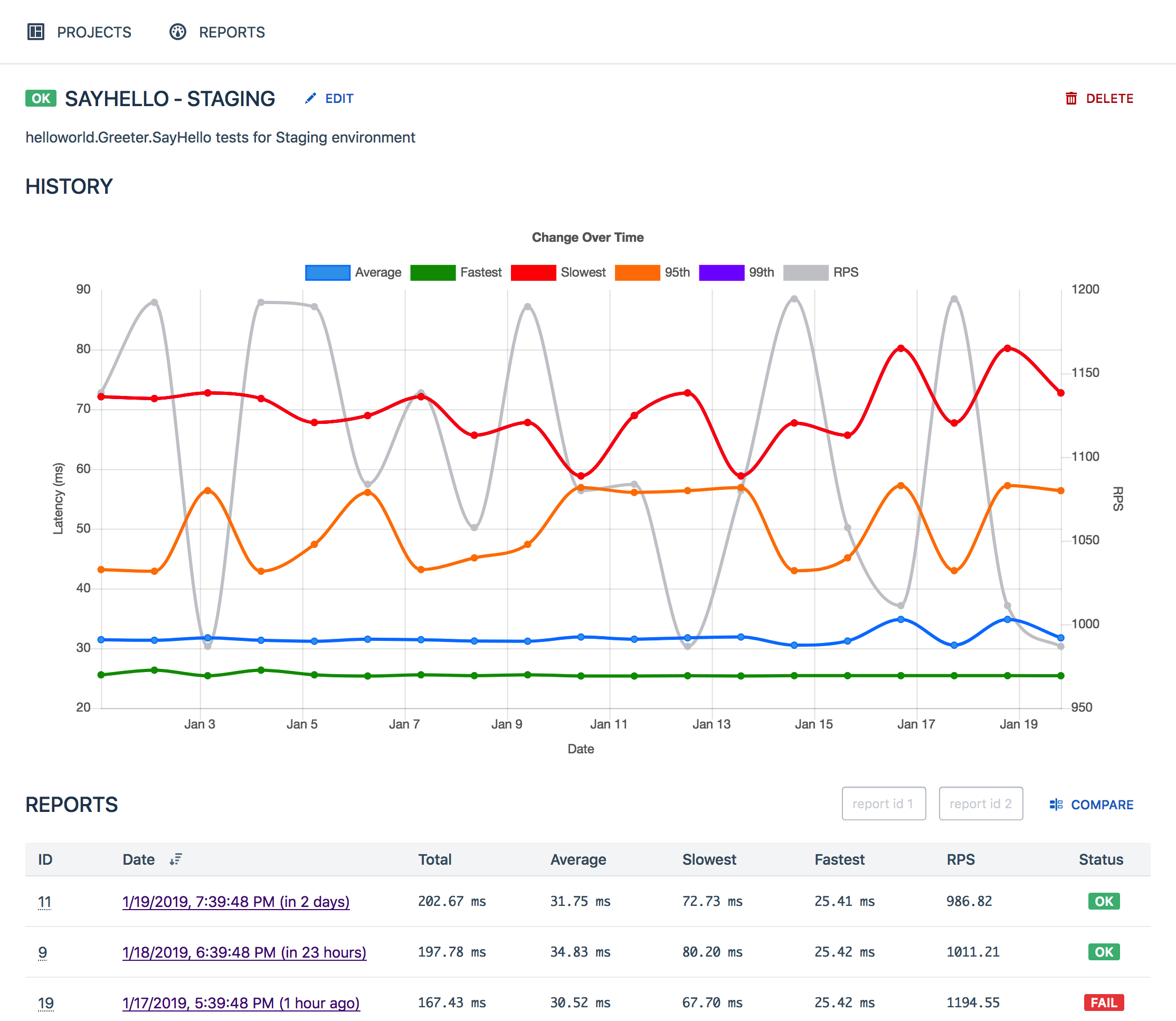Hide the Slowest series via legend
The image size is (1176, 1021).
pyautogui.click(x=533, y=273)
